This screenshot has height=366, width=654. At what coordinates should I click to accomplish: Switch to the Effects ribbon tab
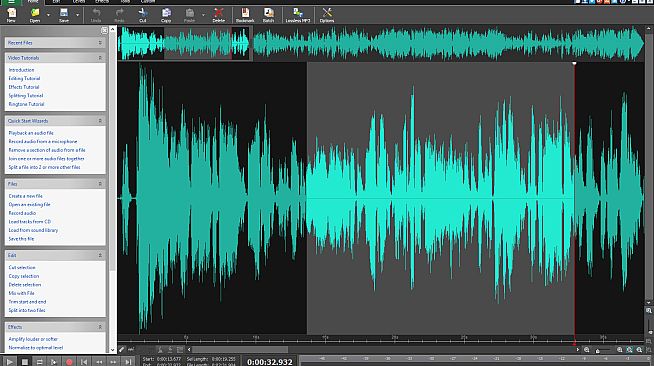coord(102,2)
